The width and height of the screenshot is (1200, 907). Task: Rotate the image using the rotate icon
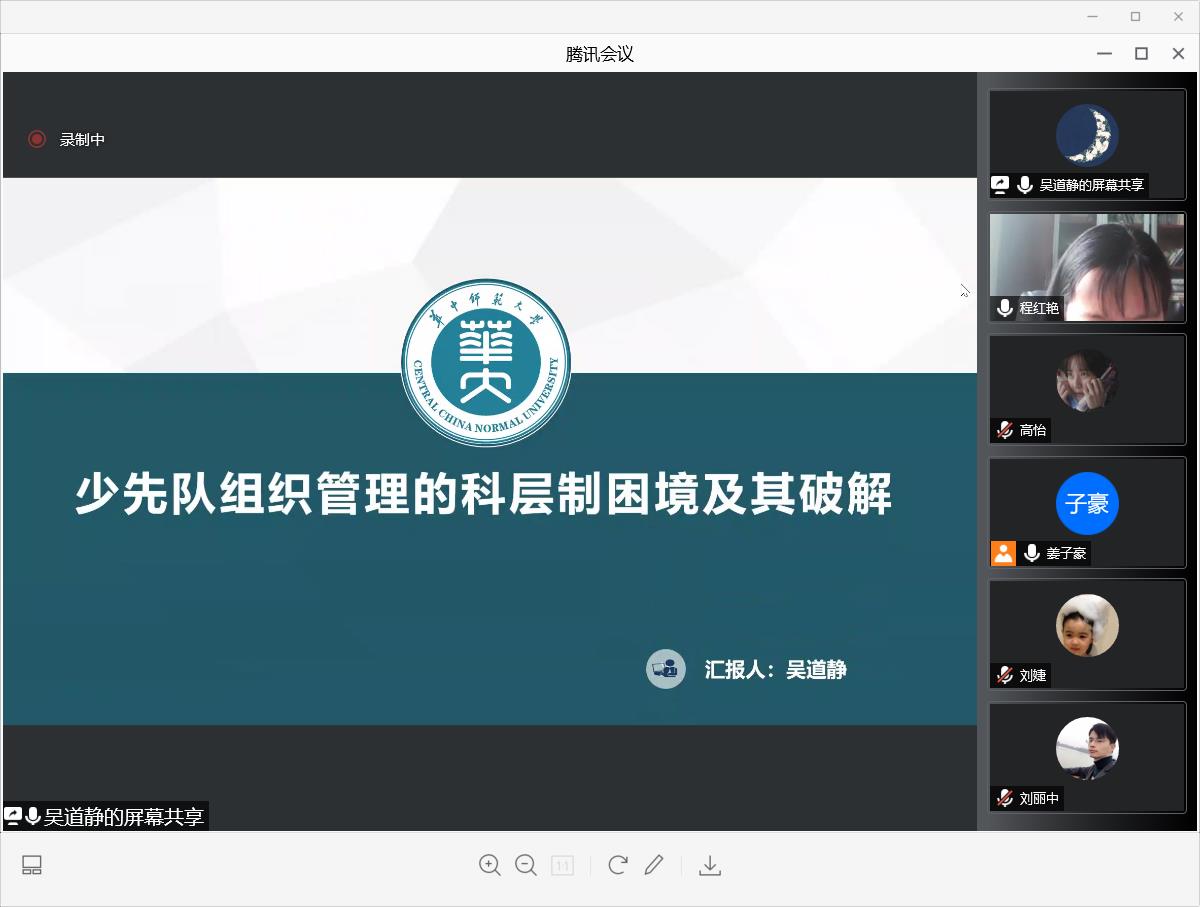617,865
